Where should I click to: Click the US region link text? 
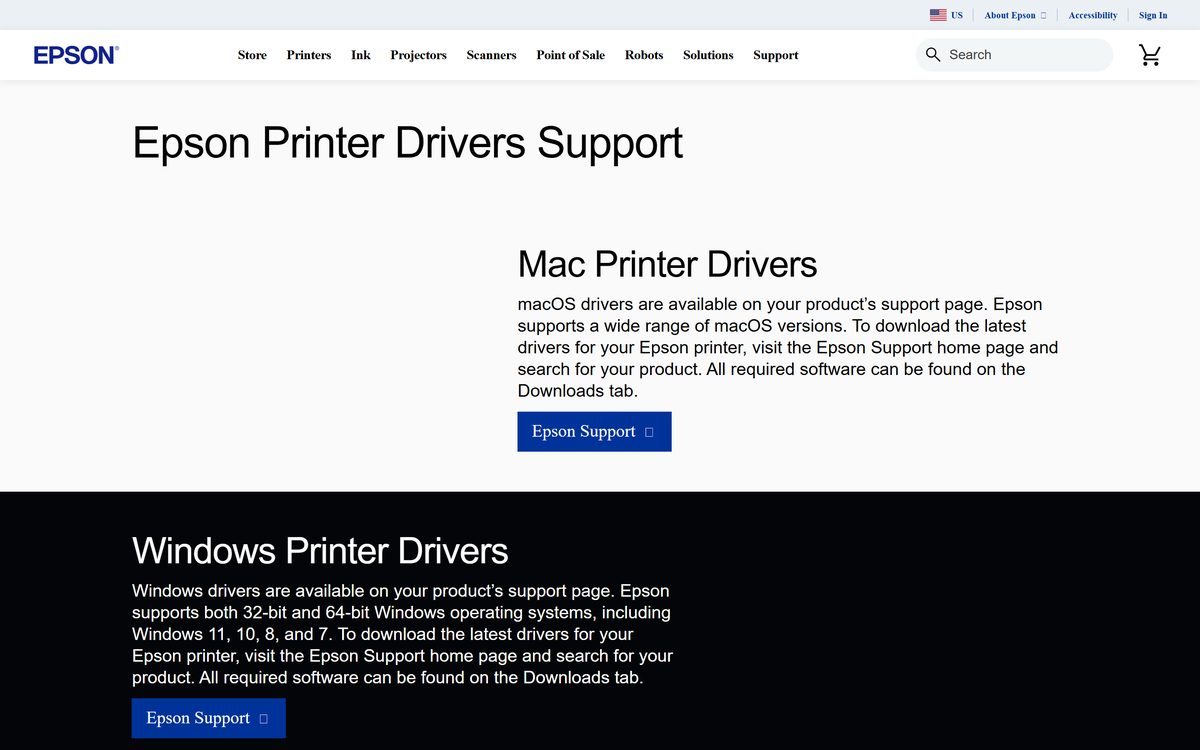(957, 15)
